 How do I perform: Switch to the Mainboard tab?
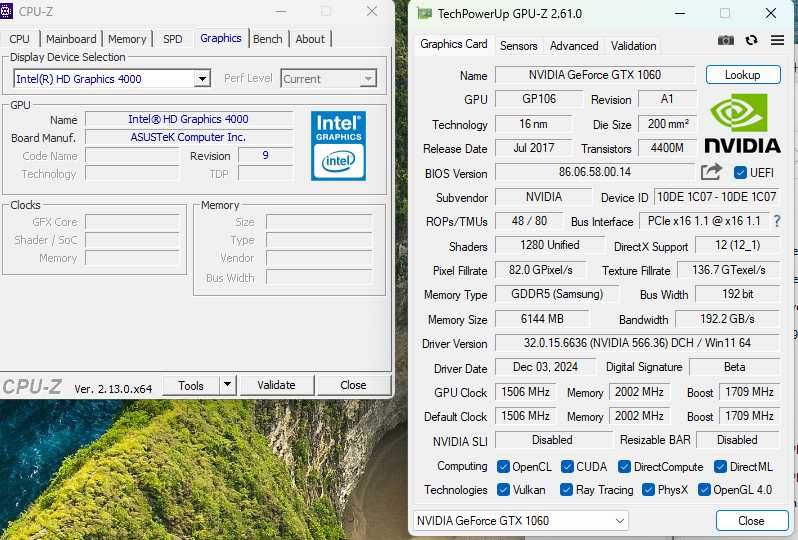[71, 39]
